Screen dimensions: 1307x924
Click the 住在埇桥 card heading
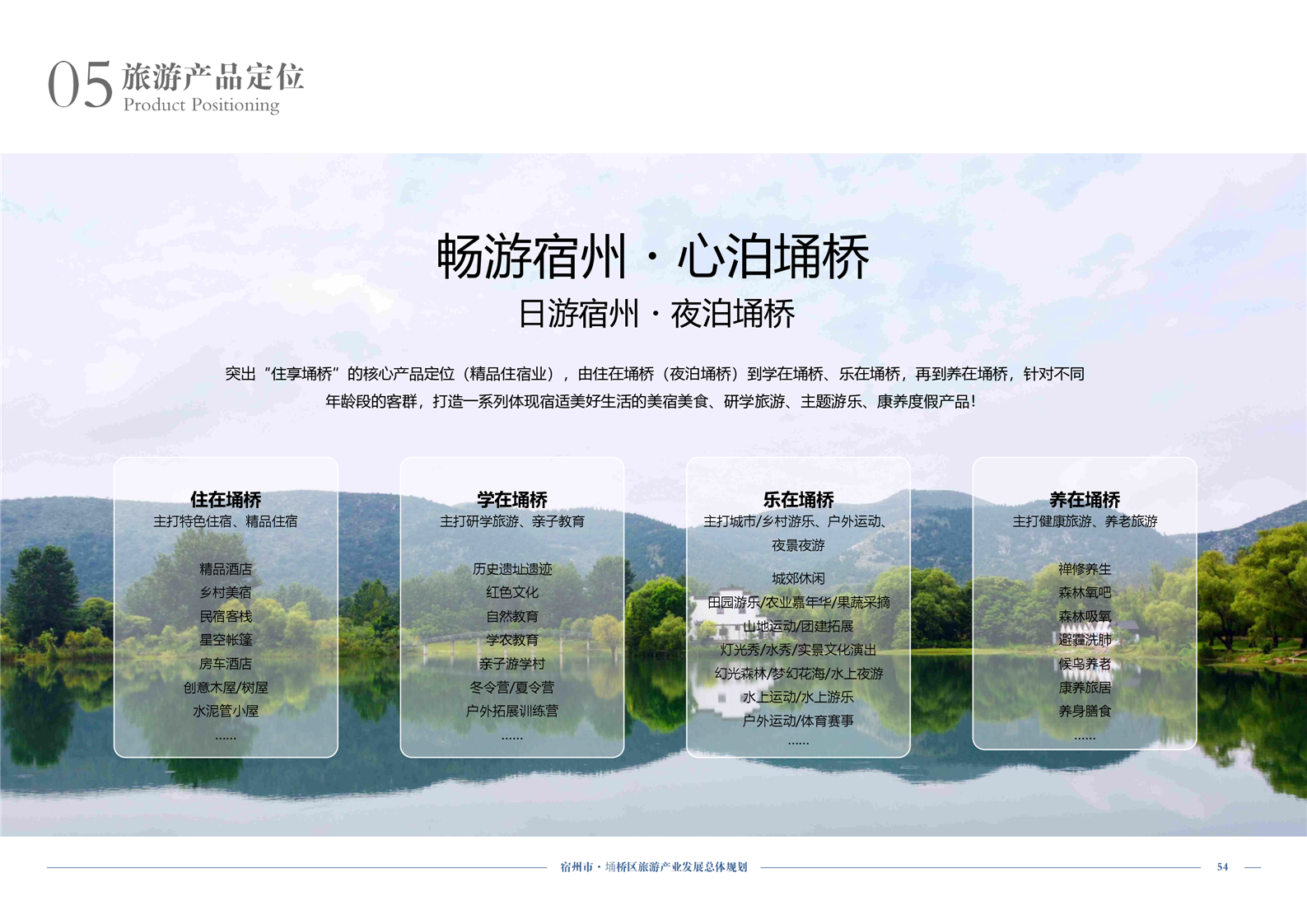(x=226, y=499)
